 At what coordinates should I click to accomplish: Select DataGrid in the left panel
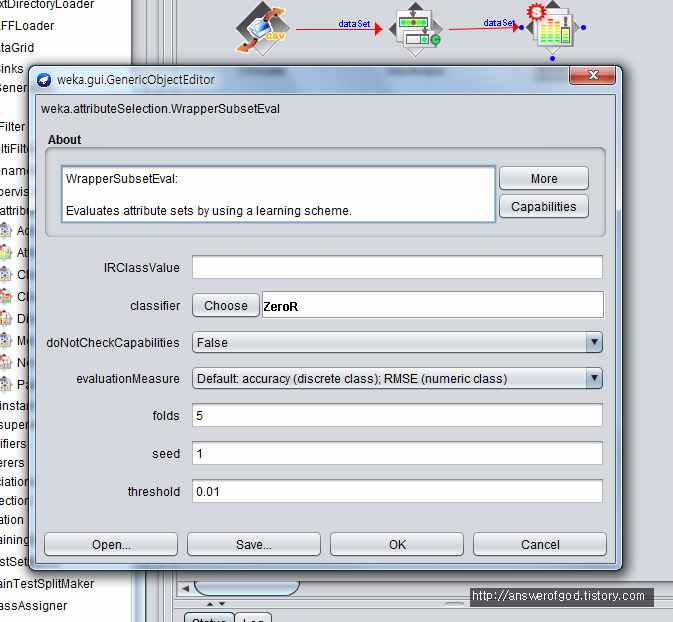pos(17,48)
